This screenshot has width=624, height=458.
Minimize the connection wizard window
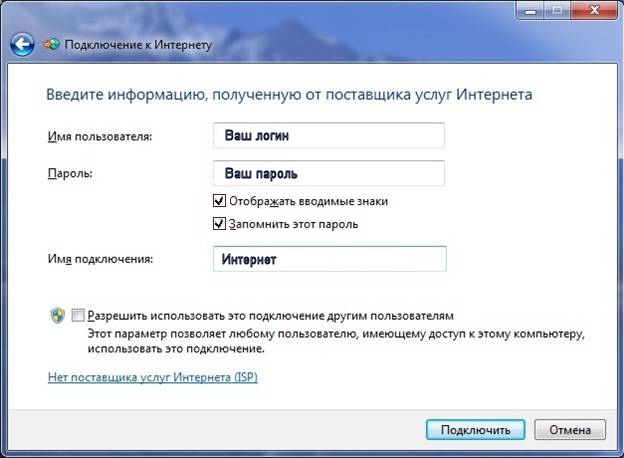pyautogui.click(x=531, y=9)
